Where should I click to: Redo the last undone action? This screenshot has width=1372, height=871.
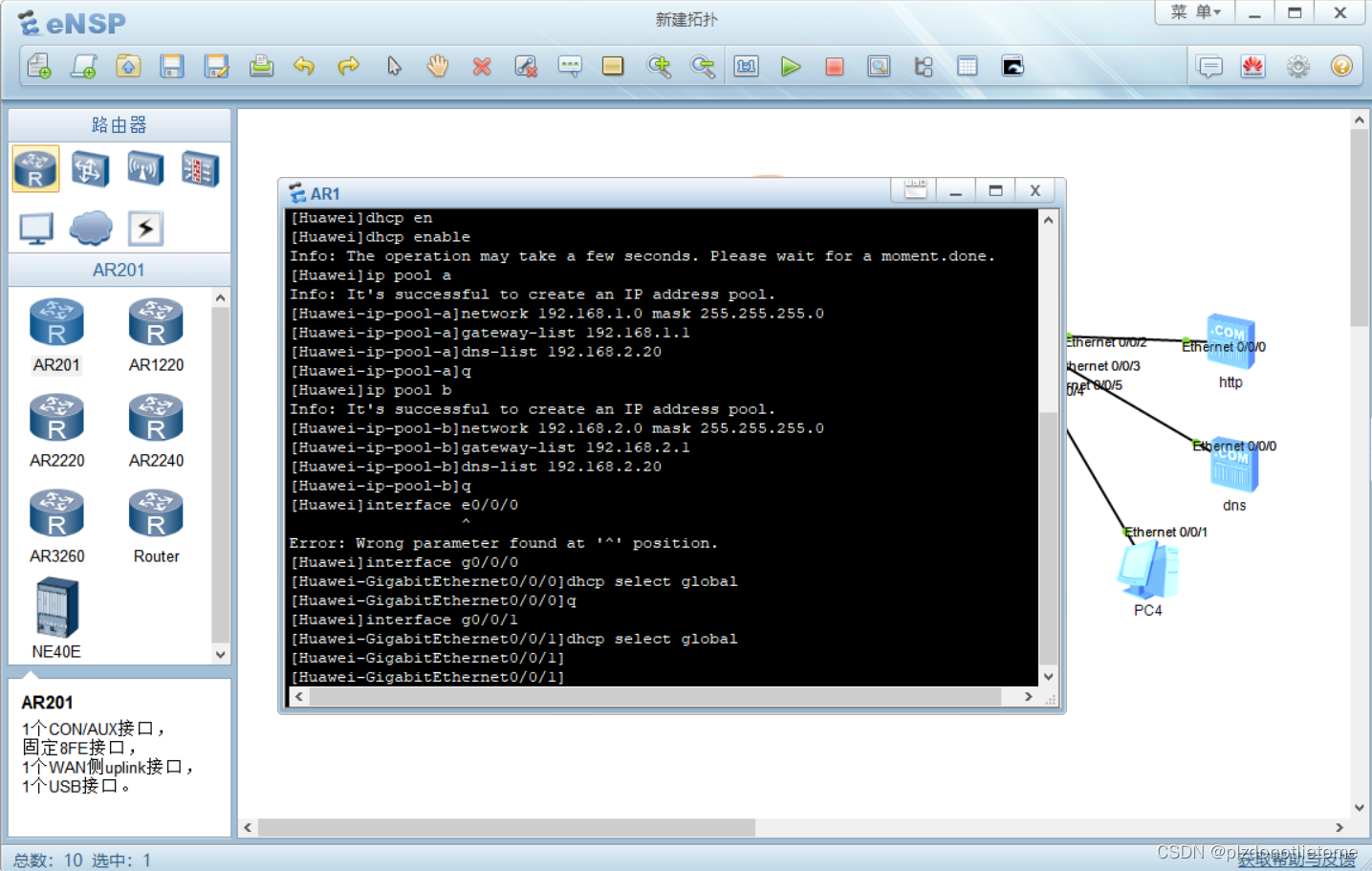coord(349,66)
